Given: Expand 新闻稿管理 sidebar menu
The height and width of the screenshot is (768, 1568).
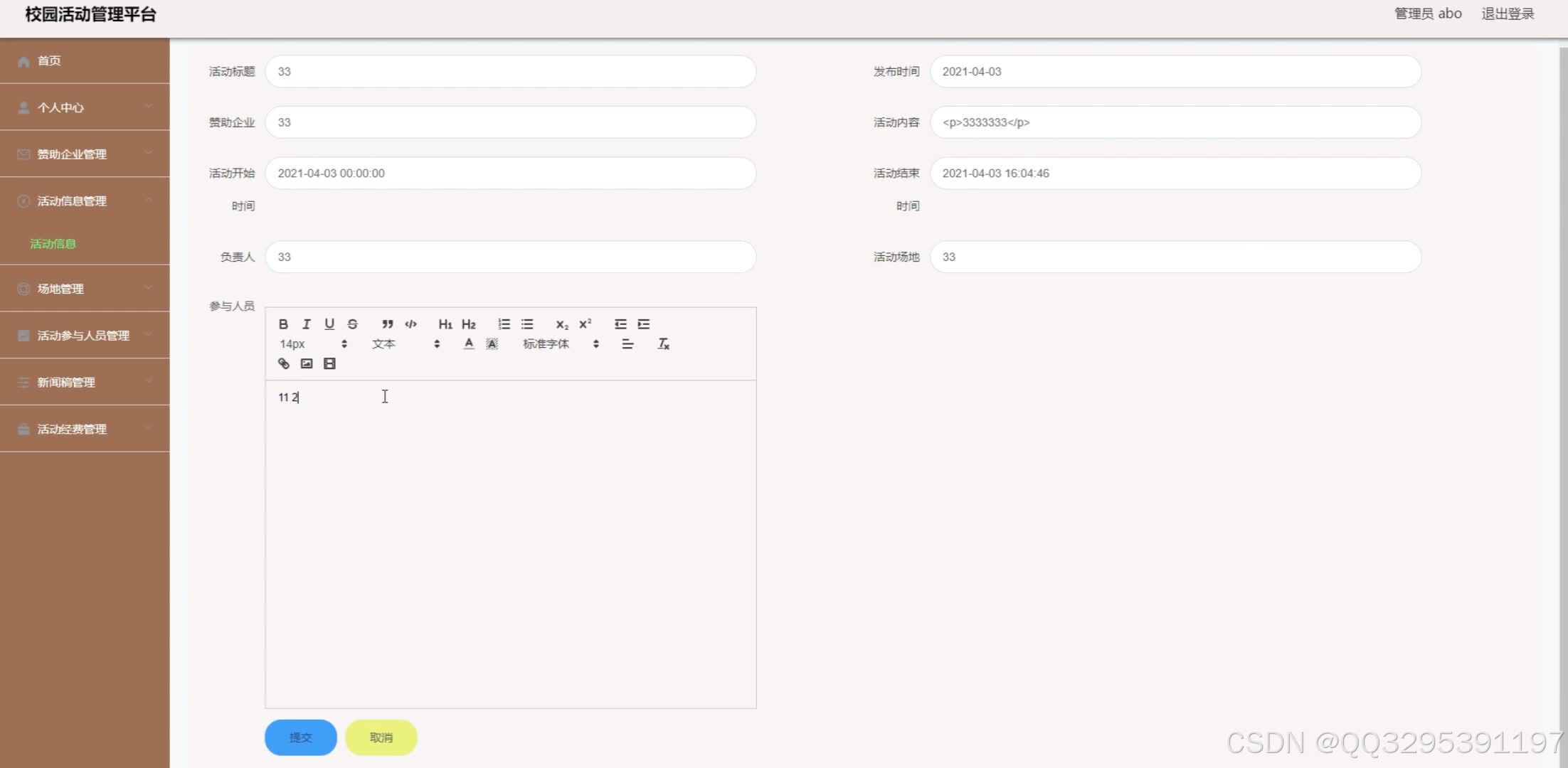Looking at the screenshot, I should (x=85, y=383).
